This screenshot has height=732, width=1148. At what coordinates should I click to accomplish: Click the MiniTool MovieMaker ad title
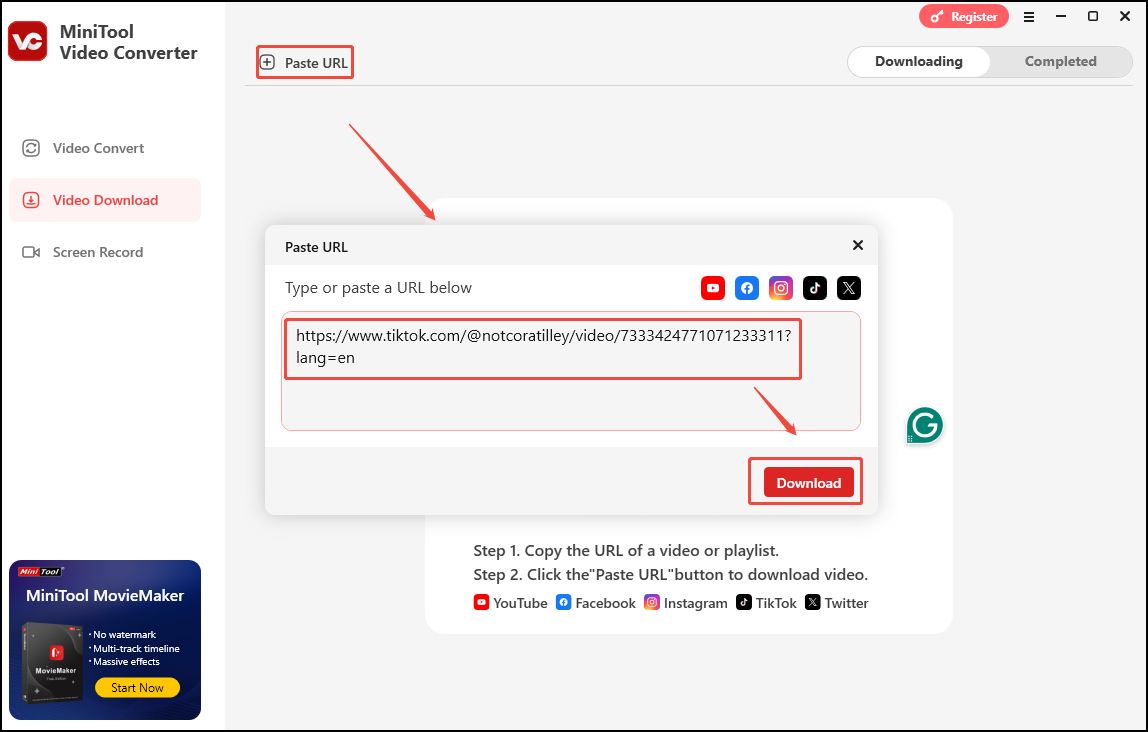pos(105,595)
